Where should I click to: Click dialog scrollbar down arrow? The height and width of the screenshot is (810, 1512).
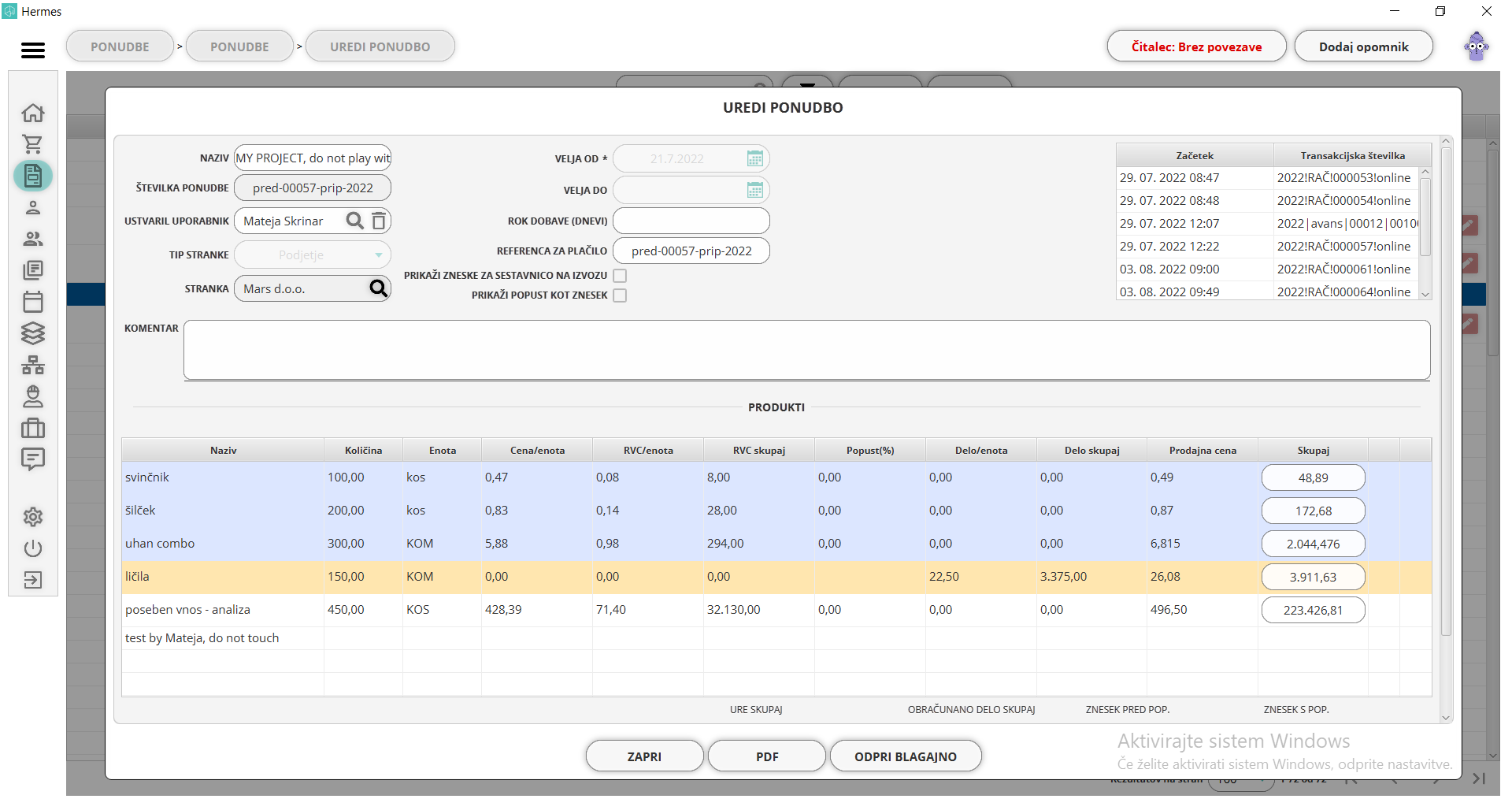pyautogui.click(x=1446, y=717)
